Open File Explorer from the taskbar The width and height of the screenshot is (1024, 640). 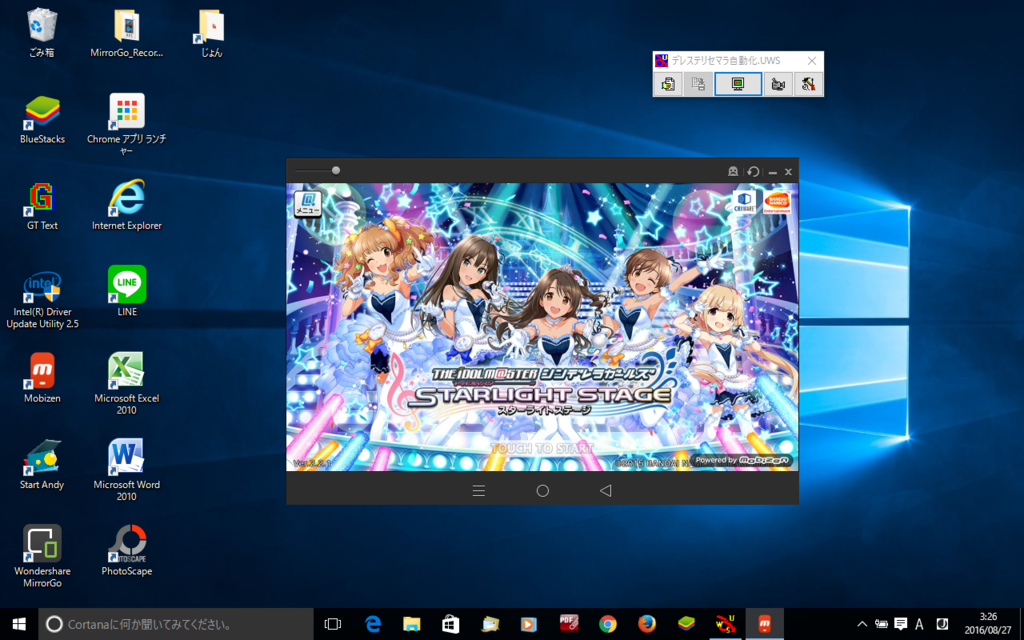coord(412,624)
